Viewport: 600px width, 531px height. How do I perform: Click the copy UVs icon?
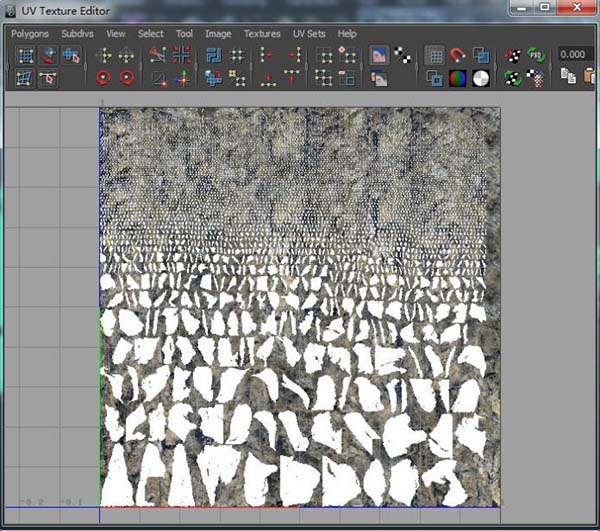567,78
